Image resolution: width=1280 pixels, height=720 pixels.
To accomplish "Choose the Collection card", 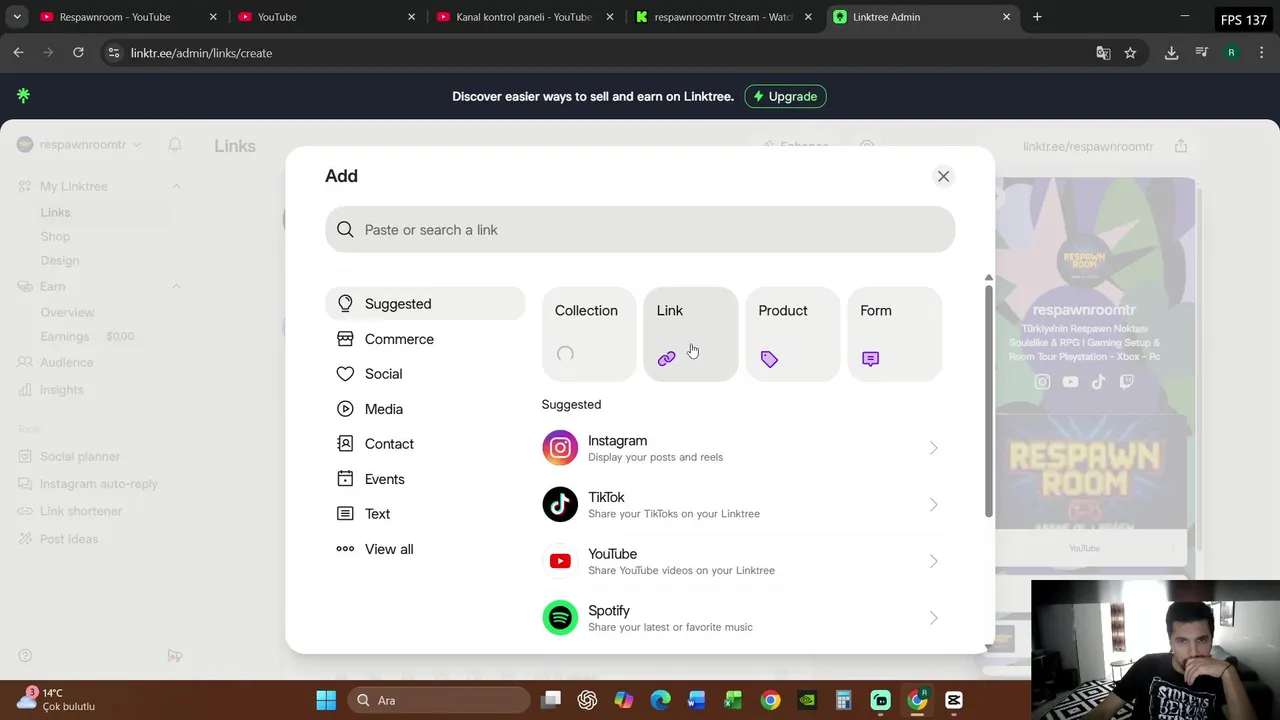I will [589, 334].
